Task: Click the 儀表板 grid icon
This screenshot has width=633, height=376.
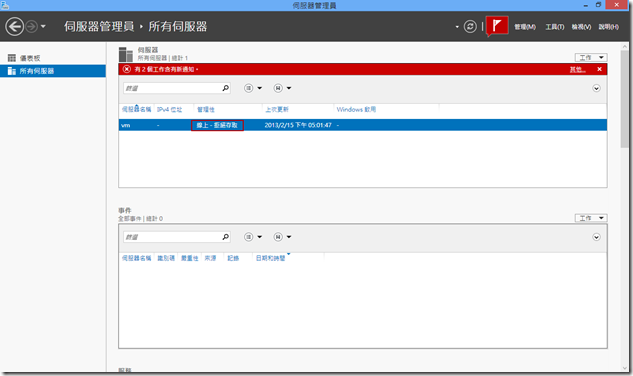Action: [x=12, y=58]
